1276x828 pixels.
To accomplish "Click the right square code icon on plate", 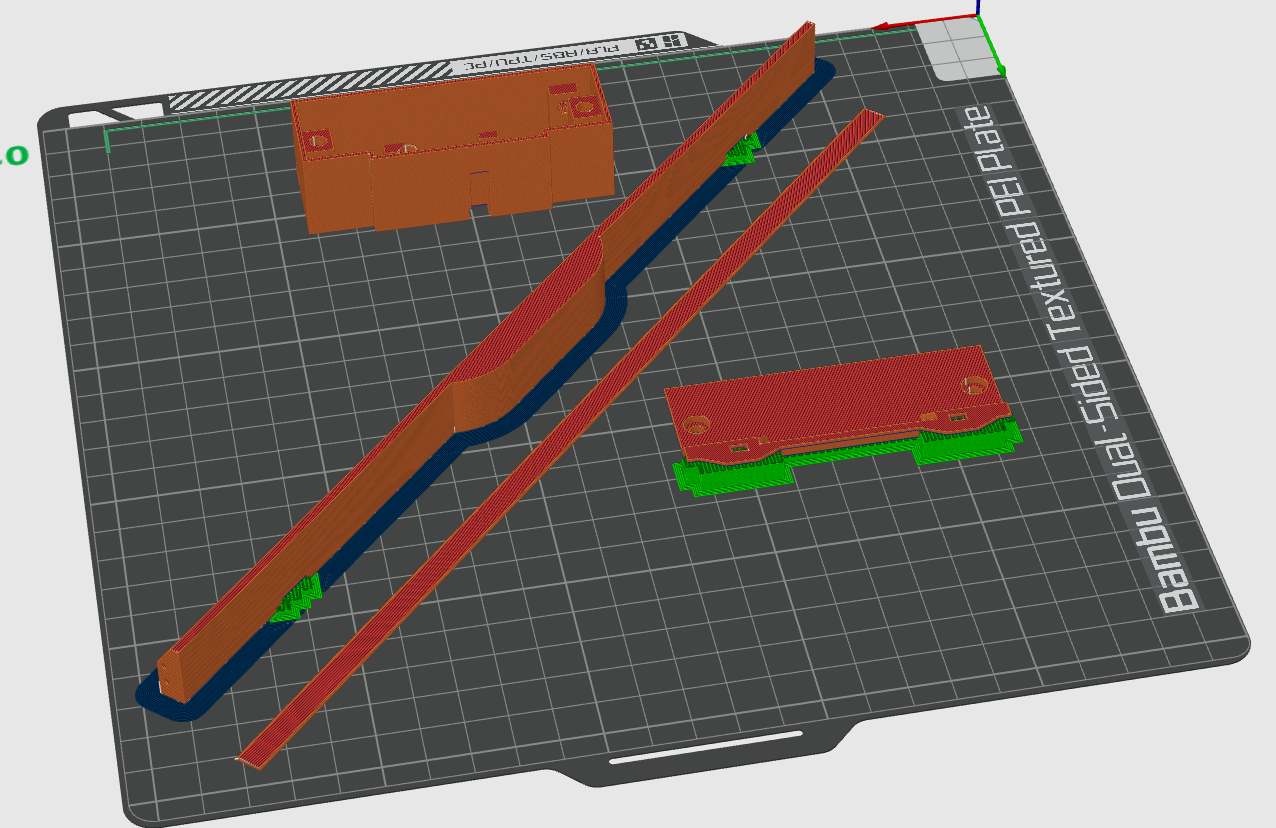I will pos(672,41).
